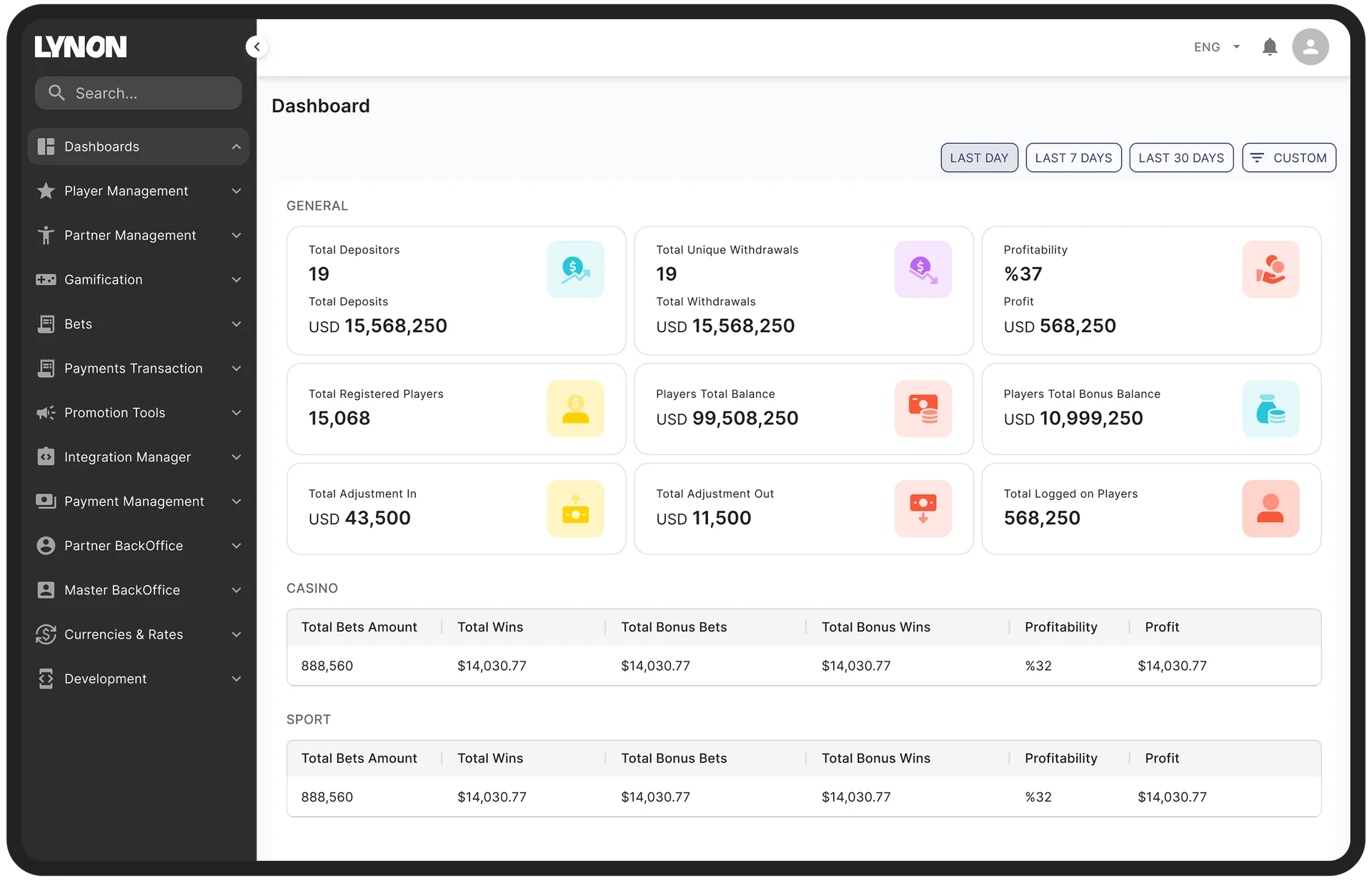Click the Total Adjustment In icon
1372x880 pixels.
point(575,509)
